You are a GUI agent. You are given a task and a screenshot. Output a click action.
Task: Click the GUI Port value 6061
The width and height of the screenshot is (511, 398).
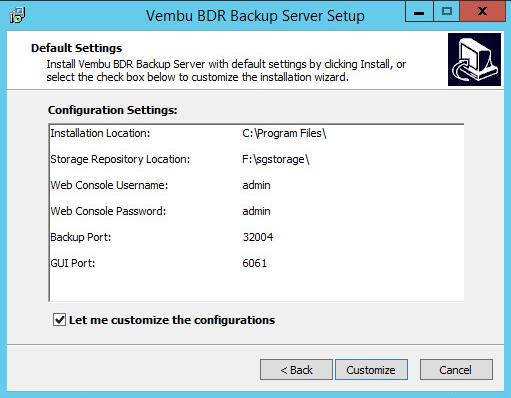255,263
